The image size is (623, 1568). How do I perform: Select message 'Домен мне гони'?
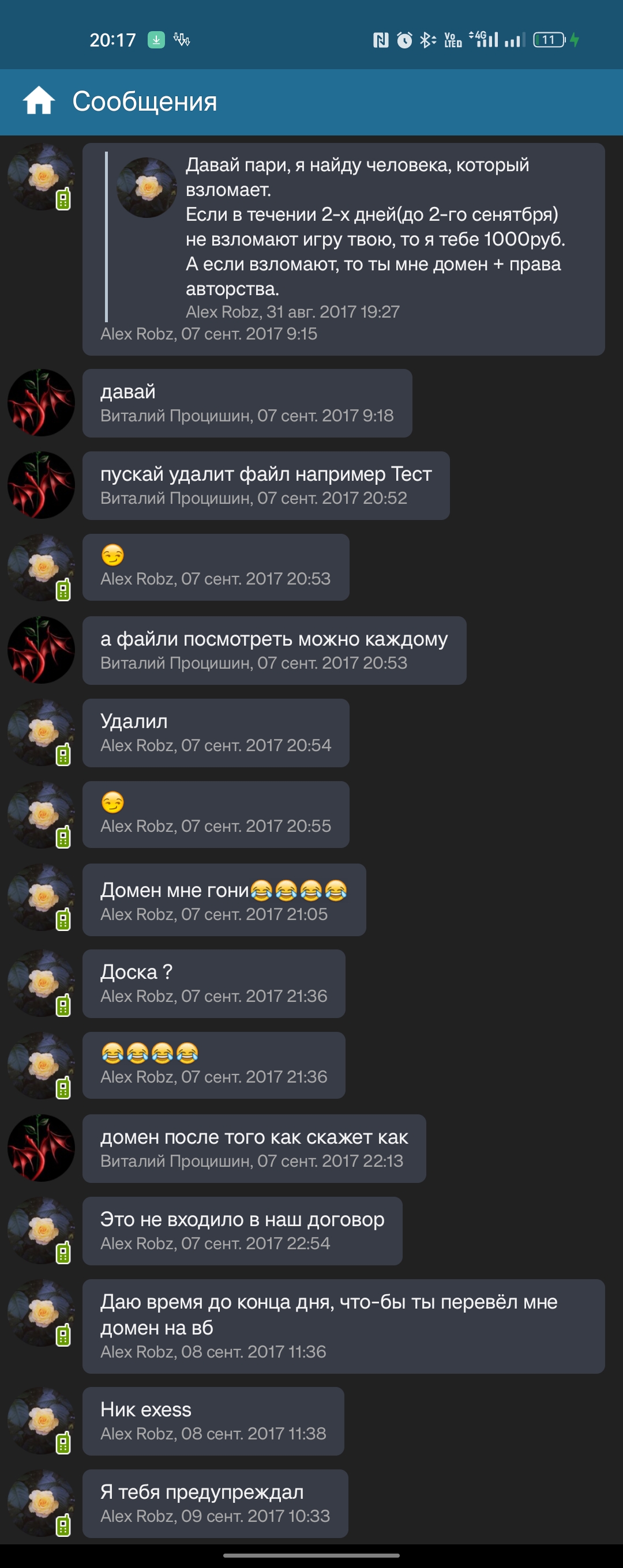tap(224, 900)
